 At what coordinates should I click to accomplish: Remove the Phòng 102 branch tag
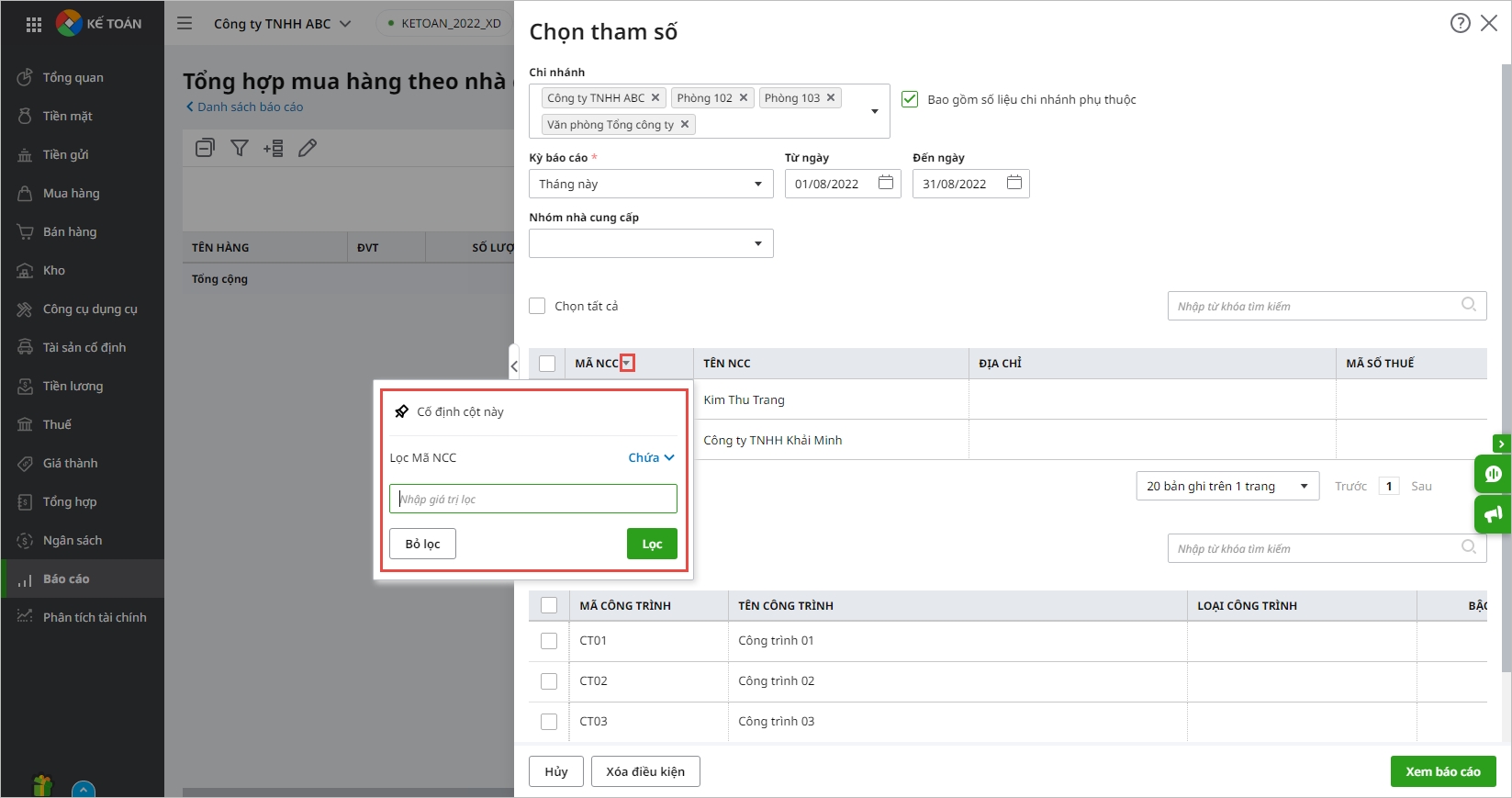[x=744, y=97]
